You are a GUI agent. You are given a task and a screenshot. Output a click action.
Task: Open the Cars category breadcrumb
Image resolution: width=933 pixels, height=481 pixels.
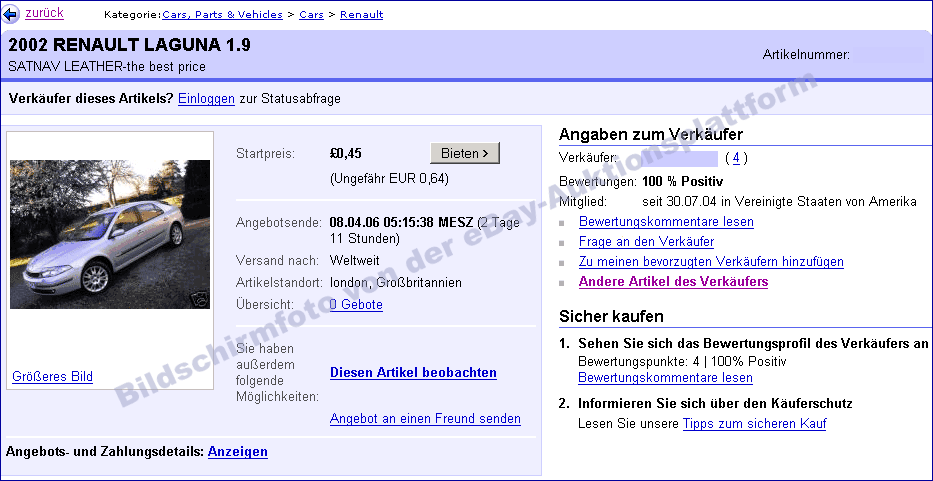[311, 14]
